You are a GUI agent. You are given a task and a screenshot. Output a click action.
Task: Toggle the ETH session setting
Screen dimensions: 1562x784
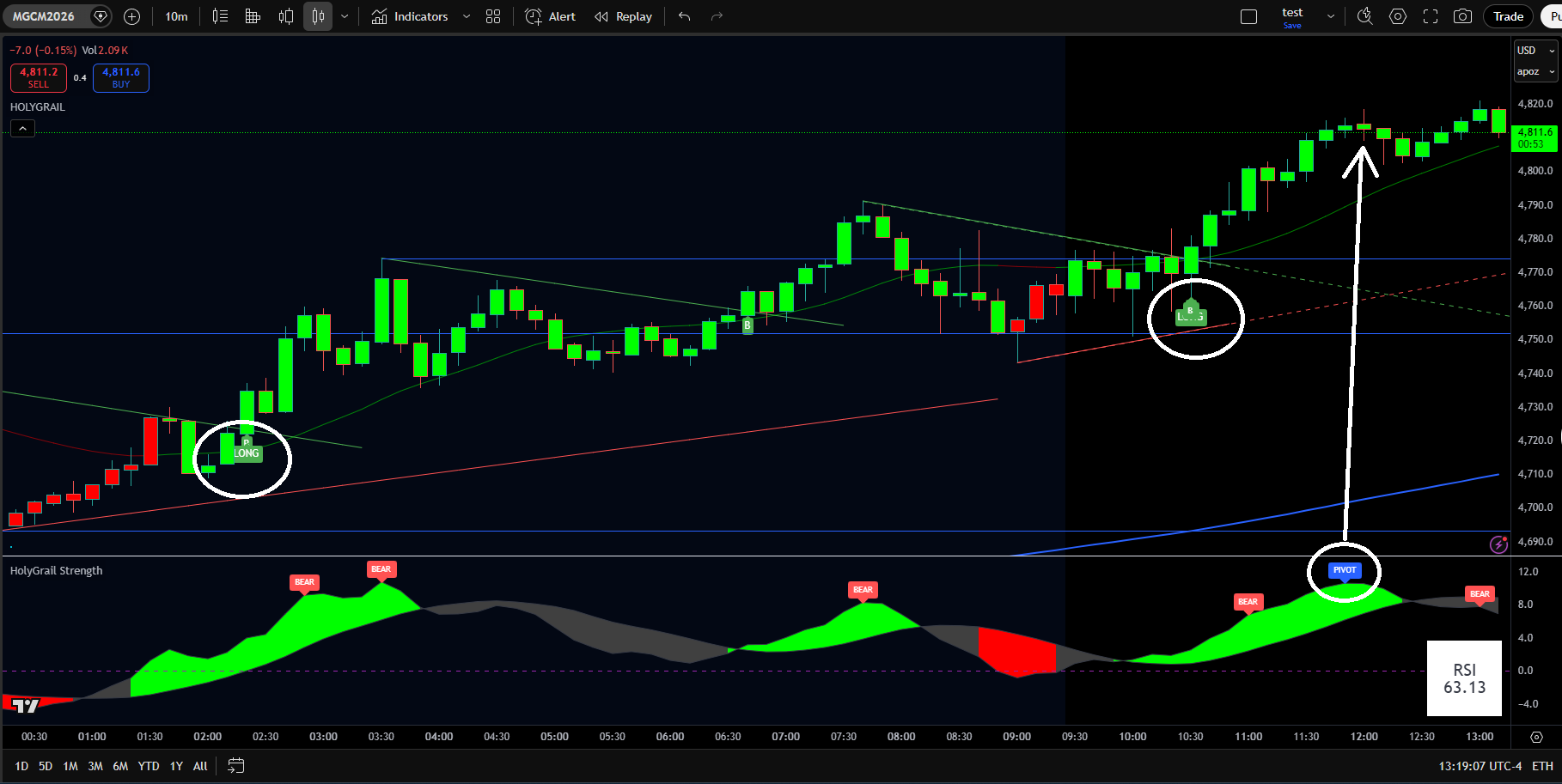[x=1542, y=766]
